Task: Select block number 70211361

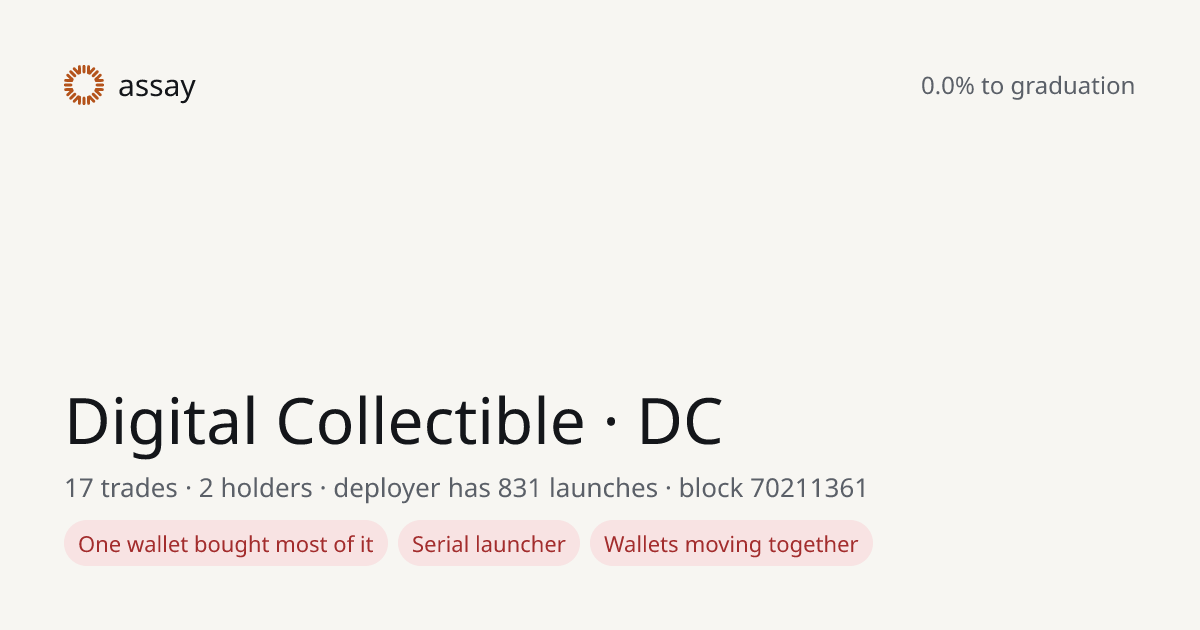Action: click(x=809, y=488)
